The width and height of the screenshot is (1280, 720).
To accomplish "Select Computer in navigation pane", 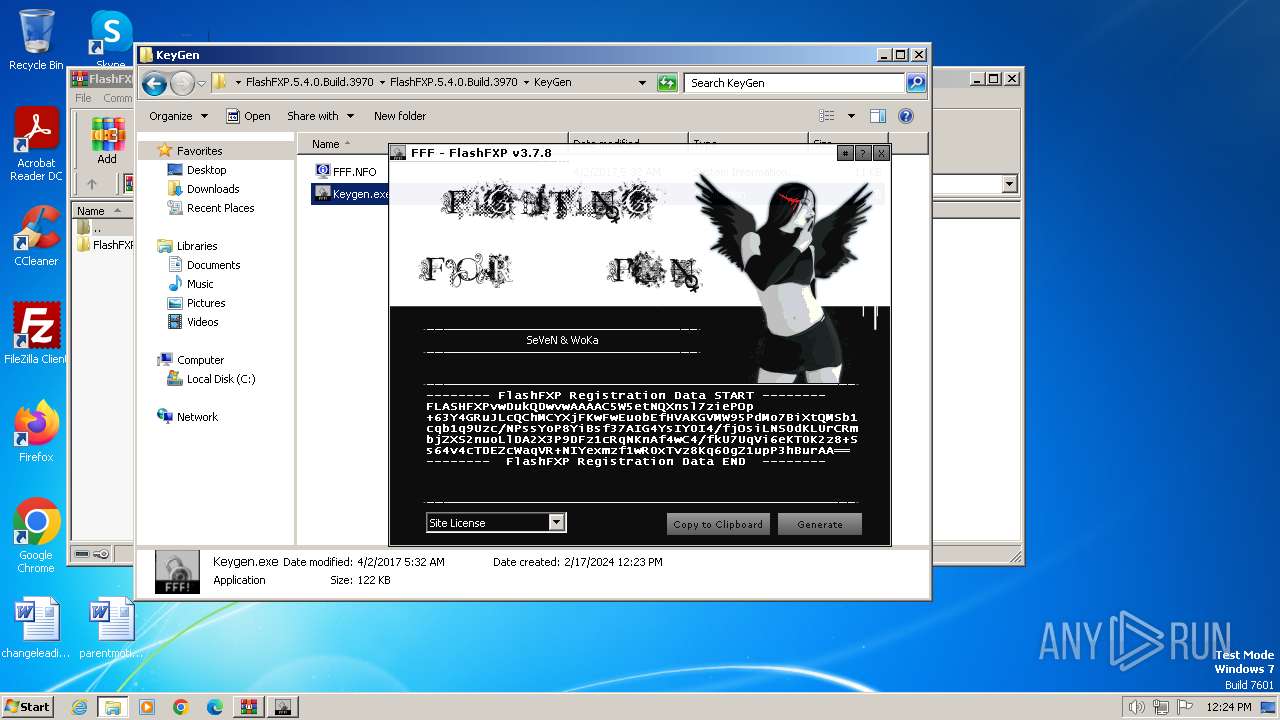I will (200, 360).
